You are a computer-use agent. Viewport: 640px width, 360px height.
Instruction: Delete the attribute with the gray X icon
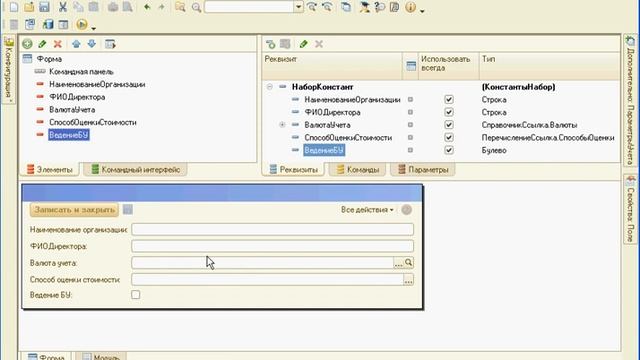(319, 44)
